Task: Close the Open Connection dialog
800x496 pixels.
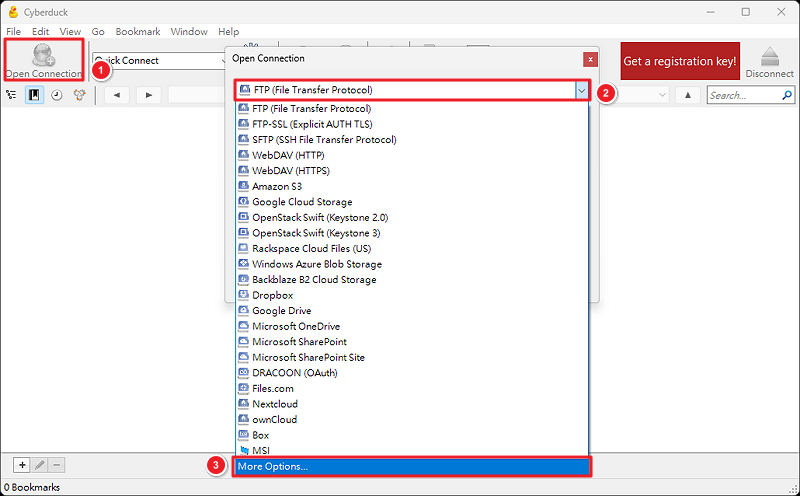Action: (x=590, y=60)
